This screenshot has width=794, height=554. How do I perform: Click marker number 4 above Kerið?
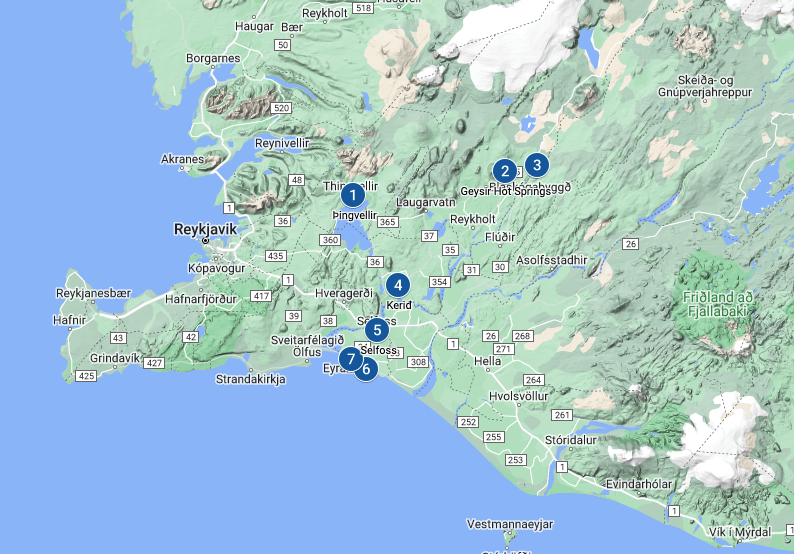click(x=397, y=284)
